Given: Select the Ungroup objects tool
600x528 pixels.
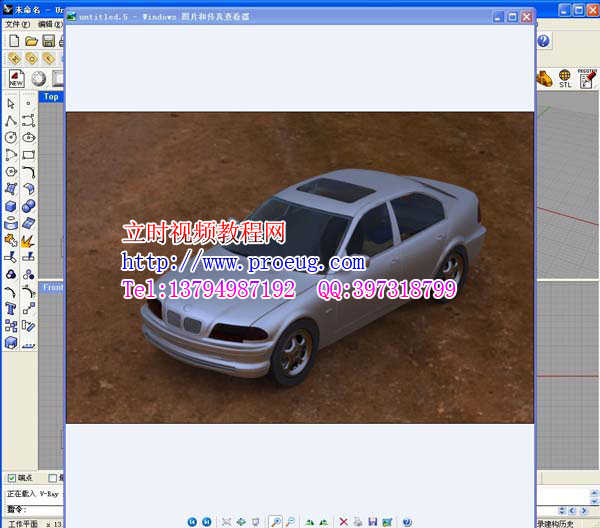Looking at the screenshot, I should [x=28, y=274].
